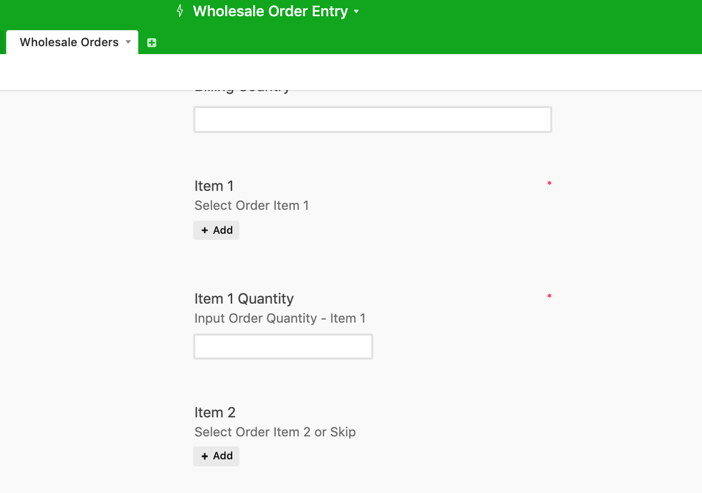Click the base icon beside Wholesale Order Entry

pos(180,11)
